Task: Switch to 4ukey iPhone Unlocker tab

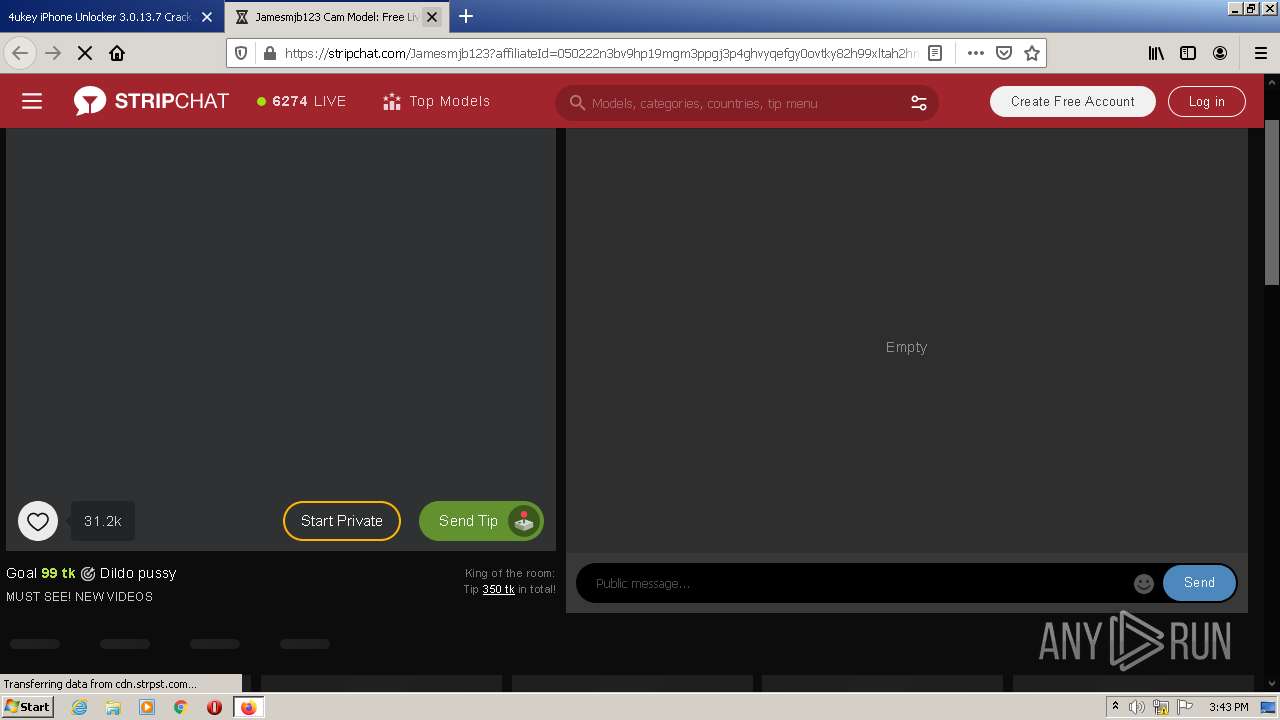Action: tap(100, 17)
